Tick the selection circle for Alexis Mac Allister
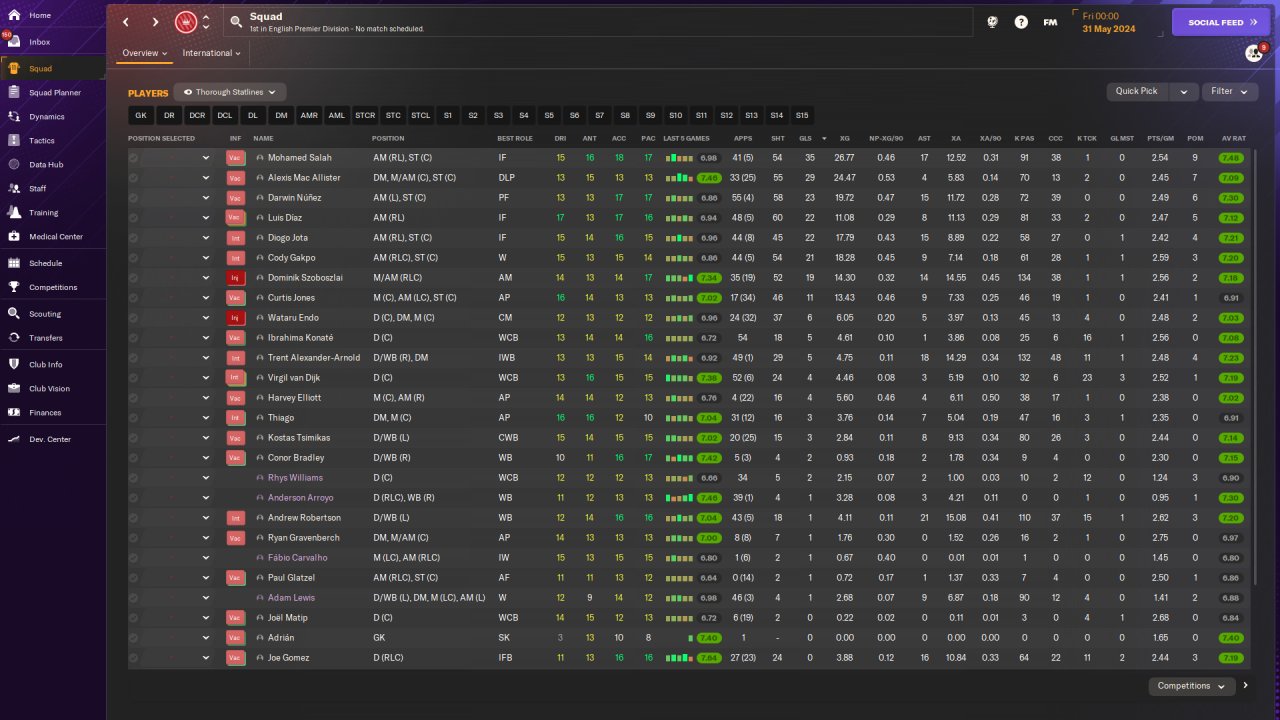This screenshot has width=1280, height=720. coord(134,178)
